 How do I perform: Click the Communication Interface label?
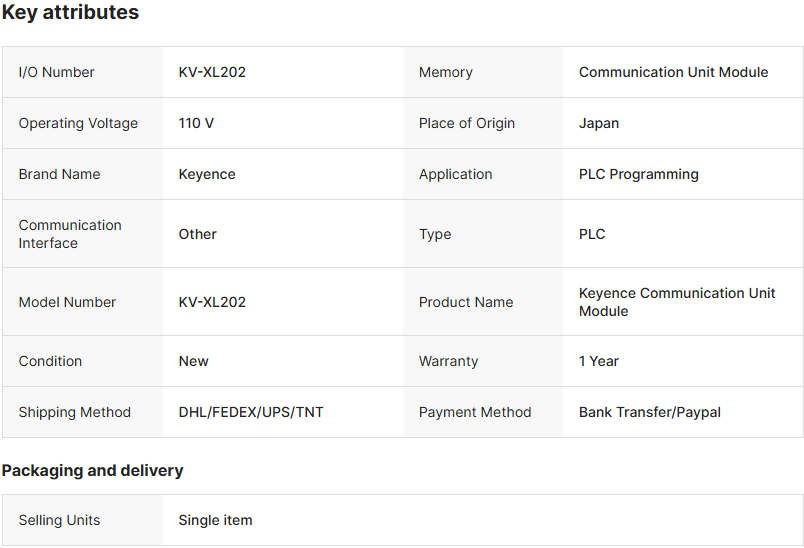tap(70, 234)
